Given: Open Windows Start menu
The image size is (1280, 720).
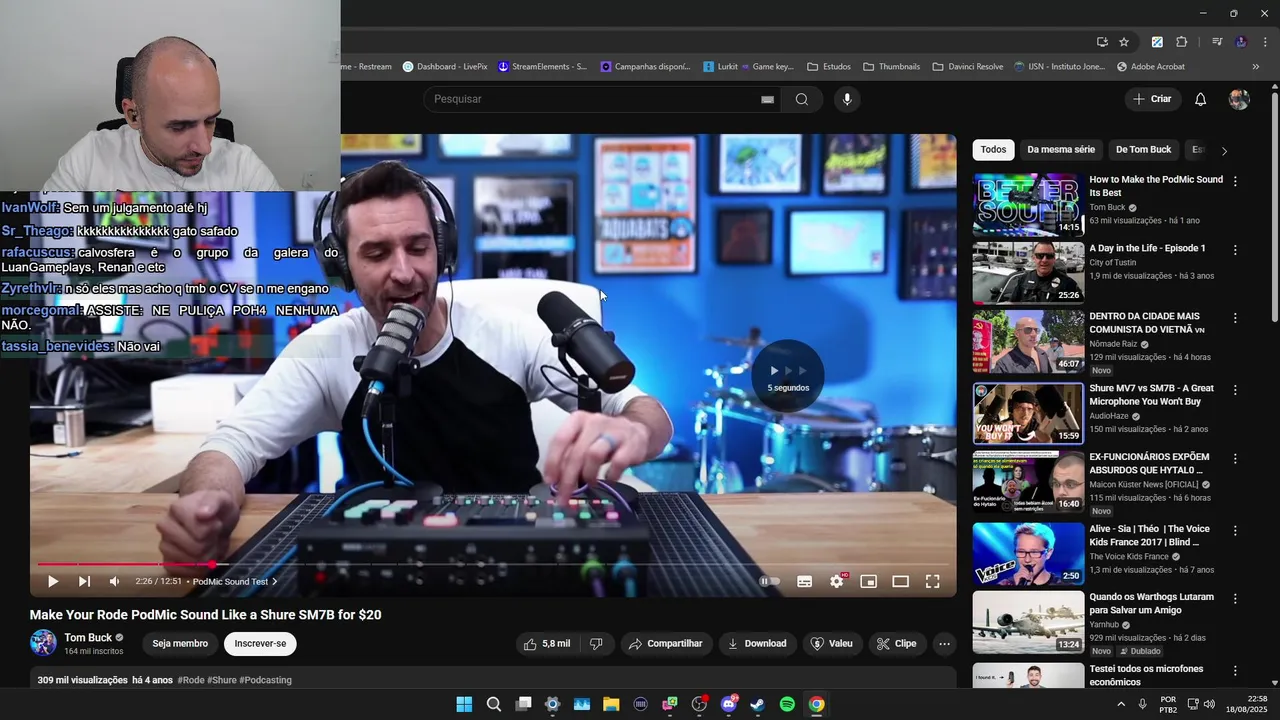Looking at the screenshot, I should tap(464, 704).
